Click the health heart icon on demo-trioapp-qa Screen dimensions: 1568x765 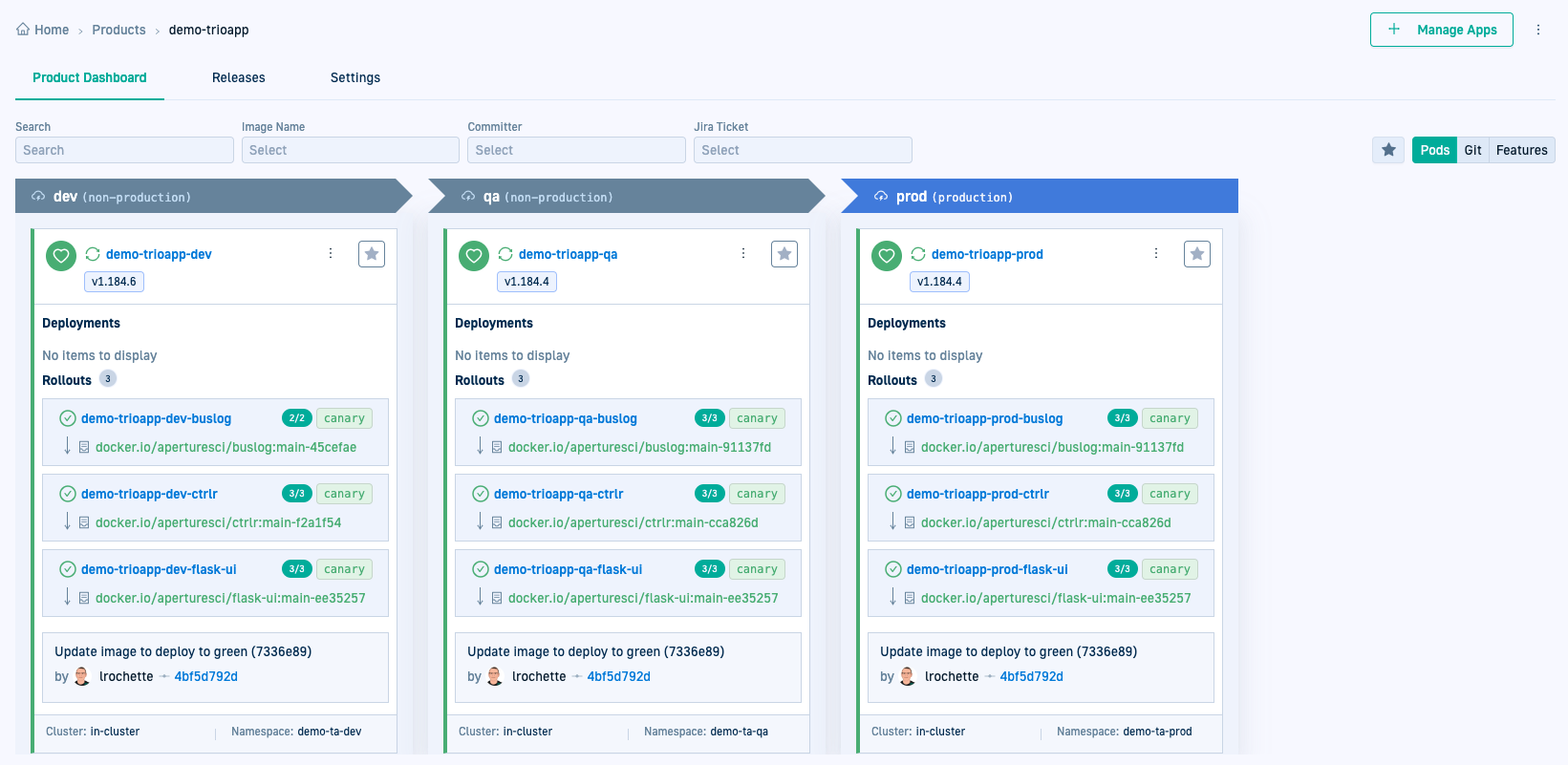pos(474,255)
